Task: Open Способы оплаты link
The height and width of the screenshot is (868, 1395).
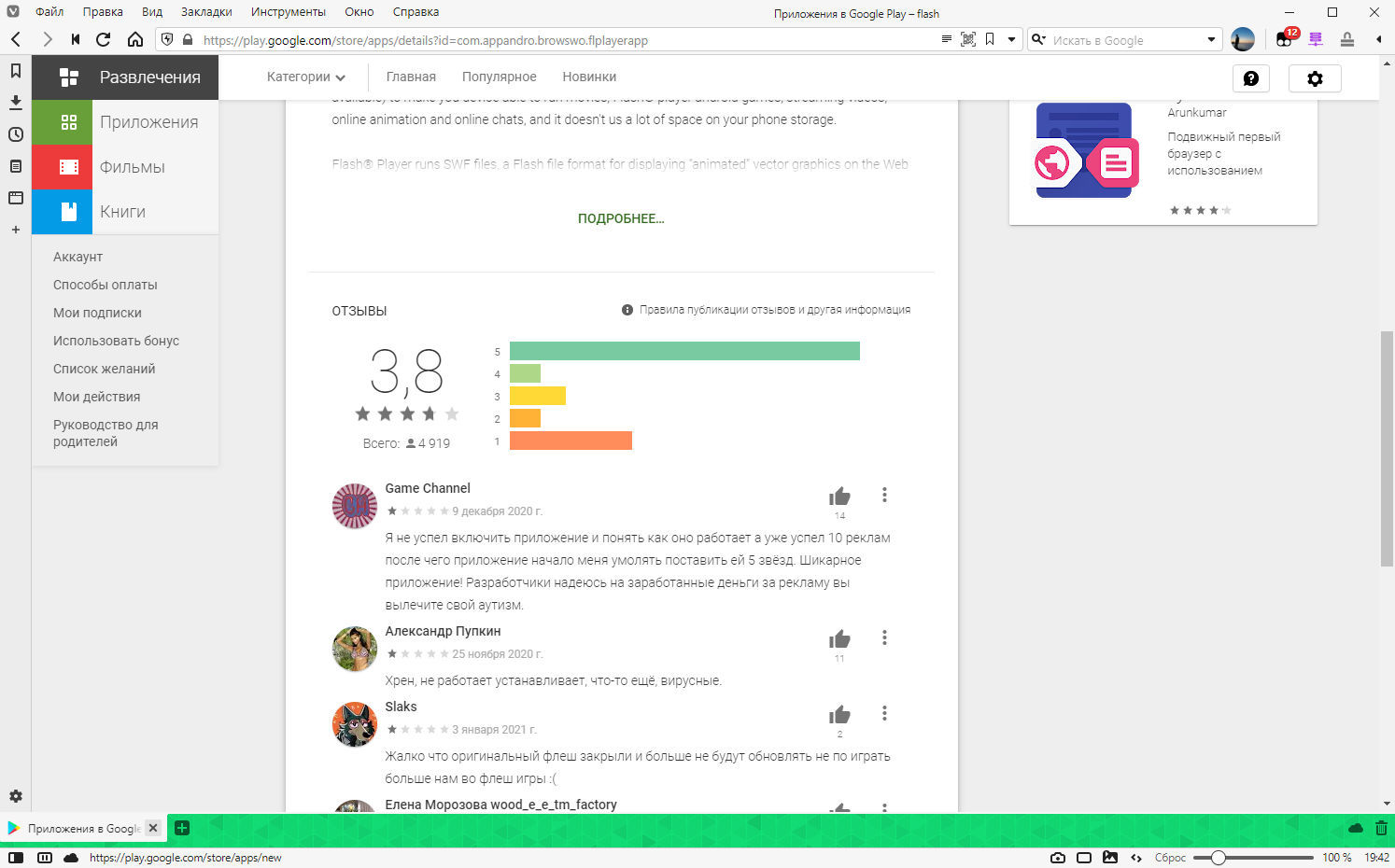Action: [106, 285]
